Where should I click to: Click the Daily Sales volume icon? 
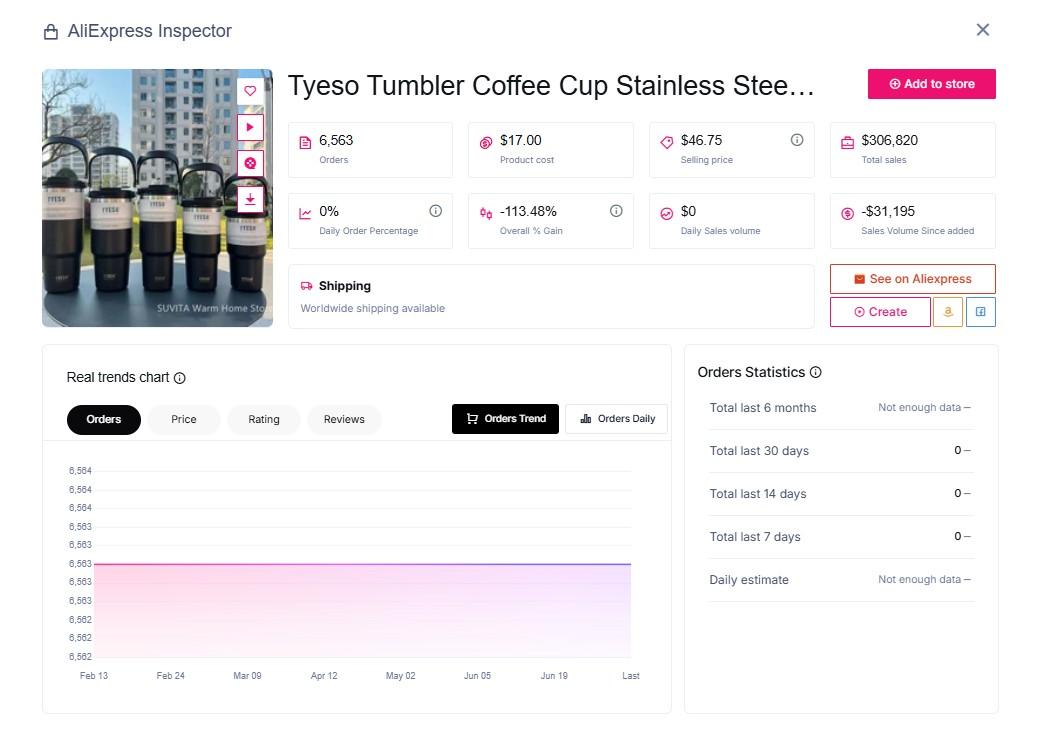[x=667, y=214]
